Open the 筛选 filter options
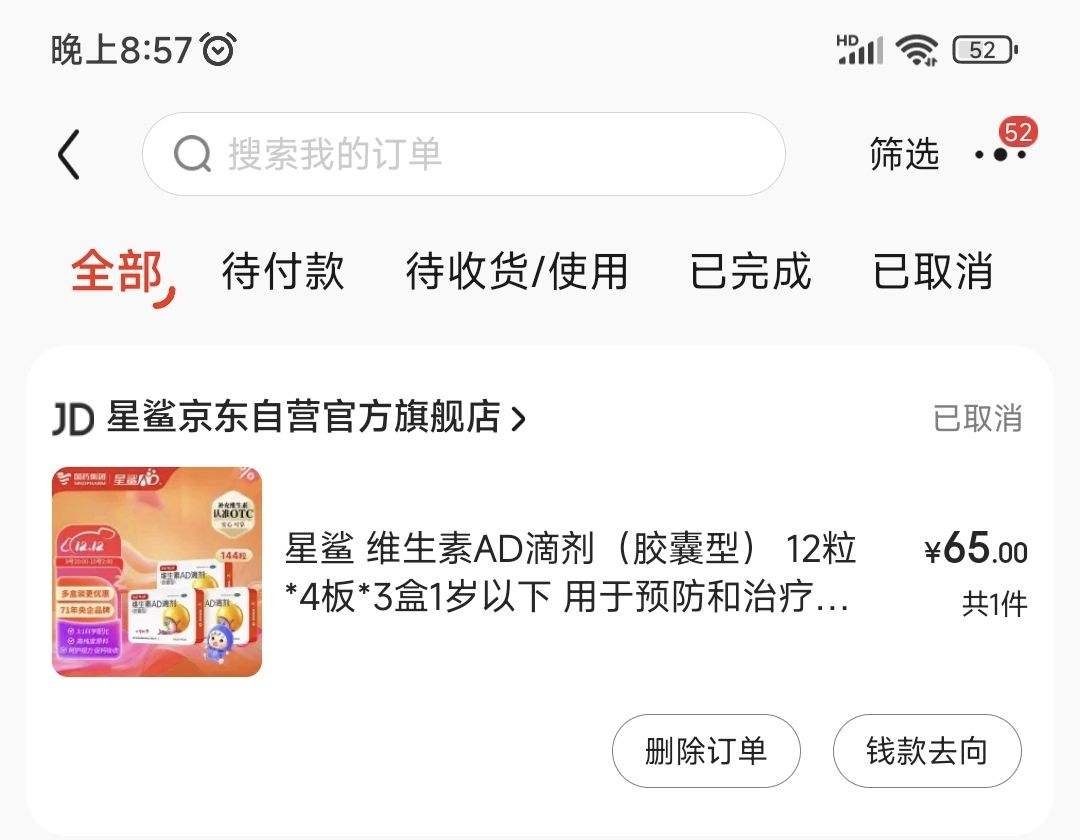1080x840 pixels. coord(904,154)
